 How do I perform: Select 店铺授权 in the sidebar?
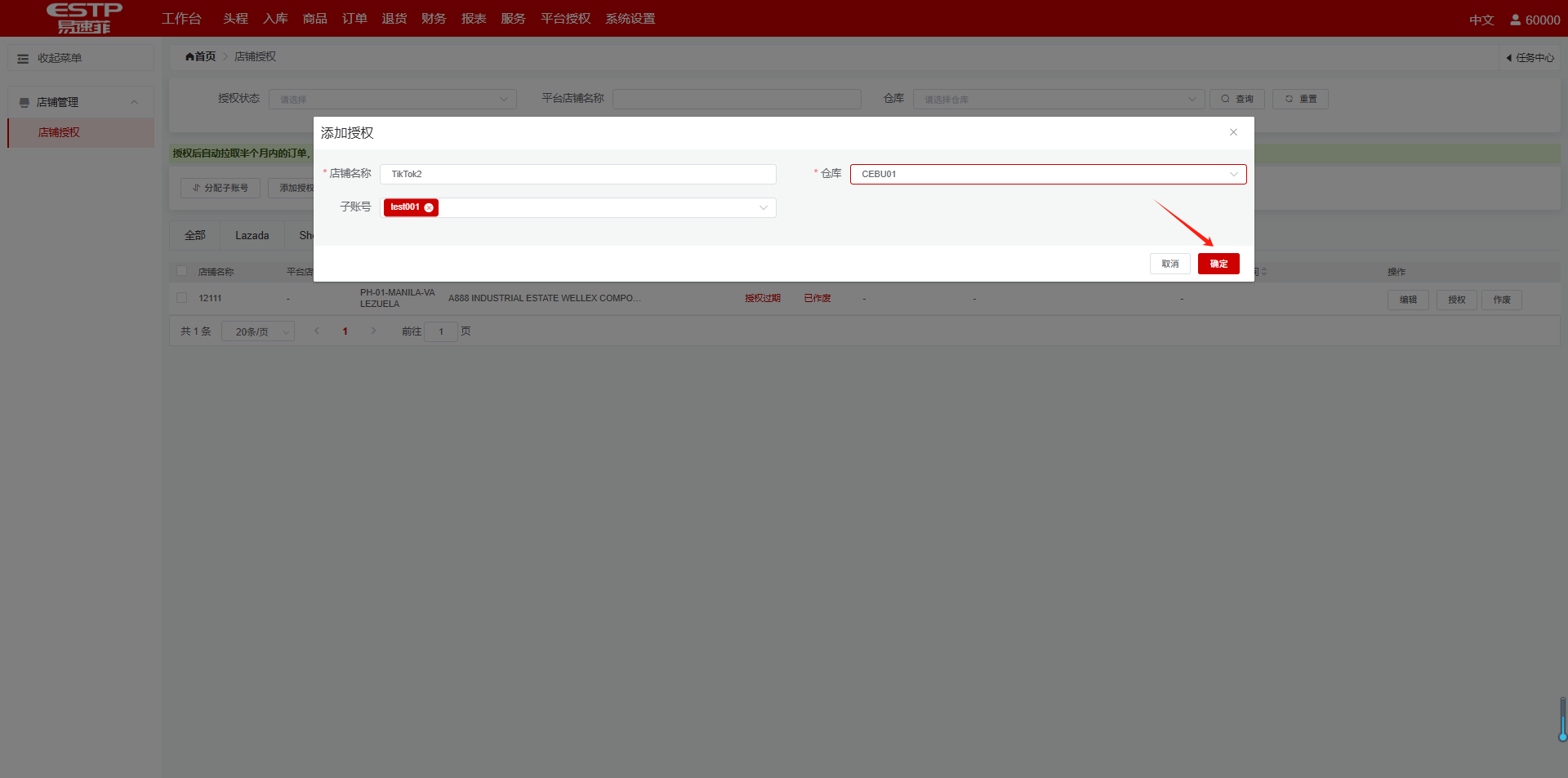tap(59, 132)
